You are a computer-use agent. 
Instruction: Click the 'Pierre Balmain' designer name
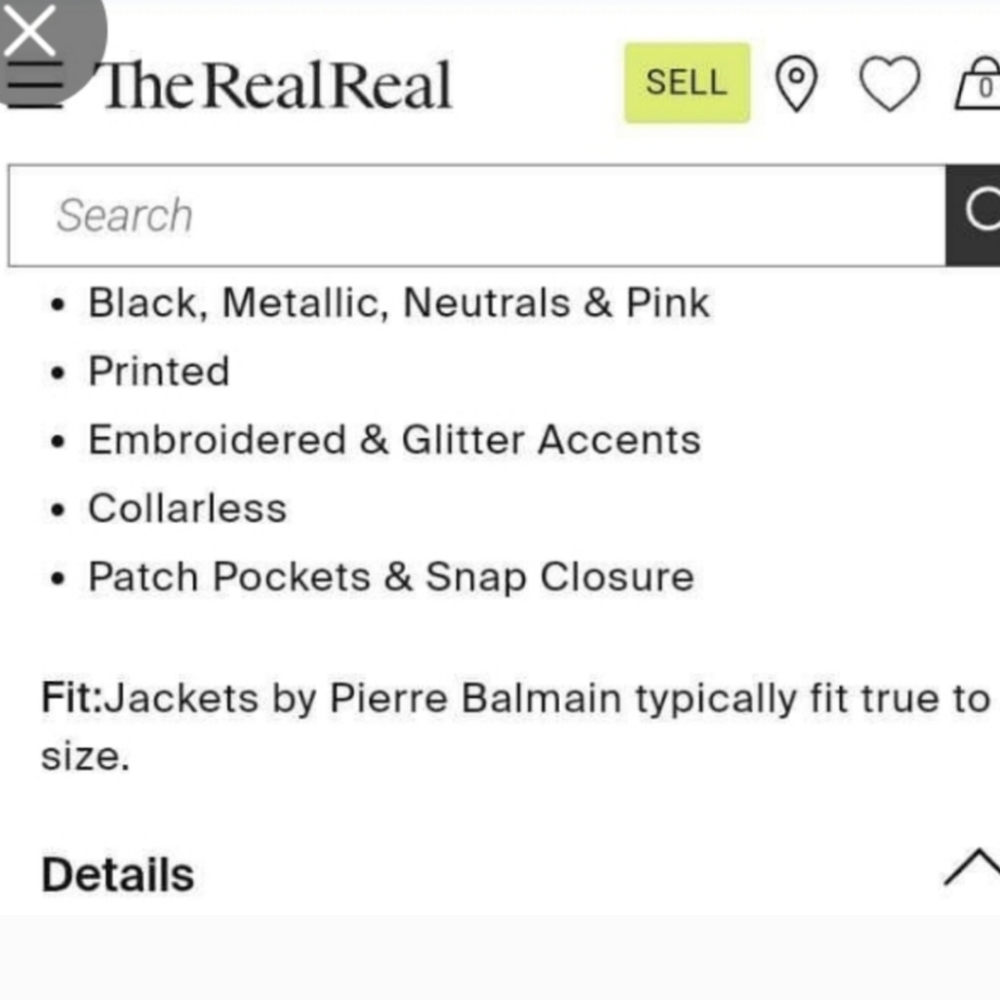click(476, 698)
